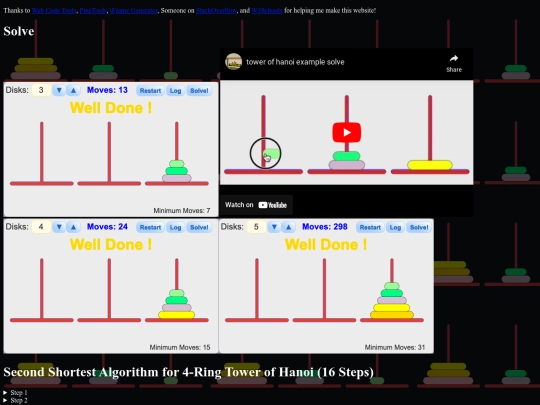Click the 'Minimum Moves: 31' text
Screen dimensions: 540x405
pyautogui.click(x=395, y=347)
